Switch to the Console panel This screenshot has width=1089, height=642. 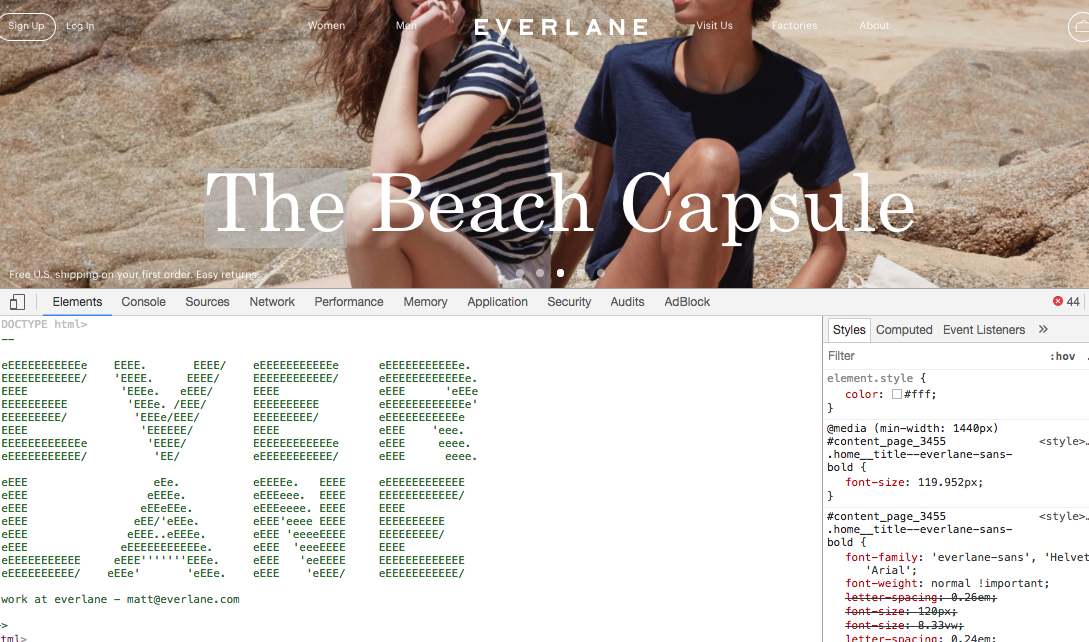pyautogui.click(x=143, y=301)
